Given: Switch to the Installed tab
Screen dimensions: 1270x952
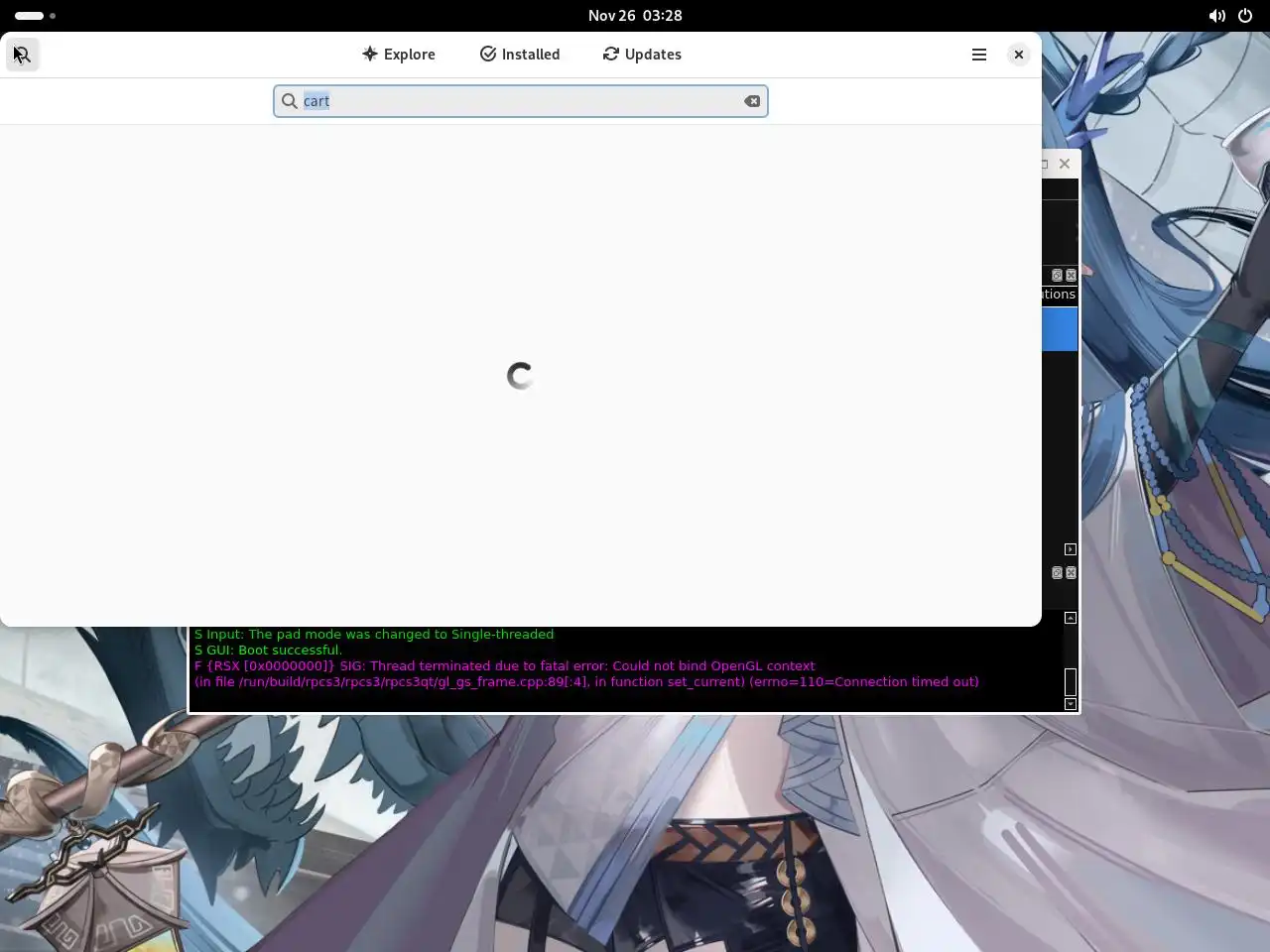Looking at the screenshot, I should point(520,55).
